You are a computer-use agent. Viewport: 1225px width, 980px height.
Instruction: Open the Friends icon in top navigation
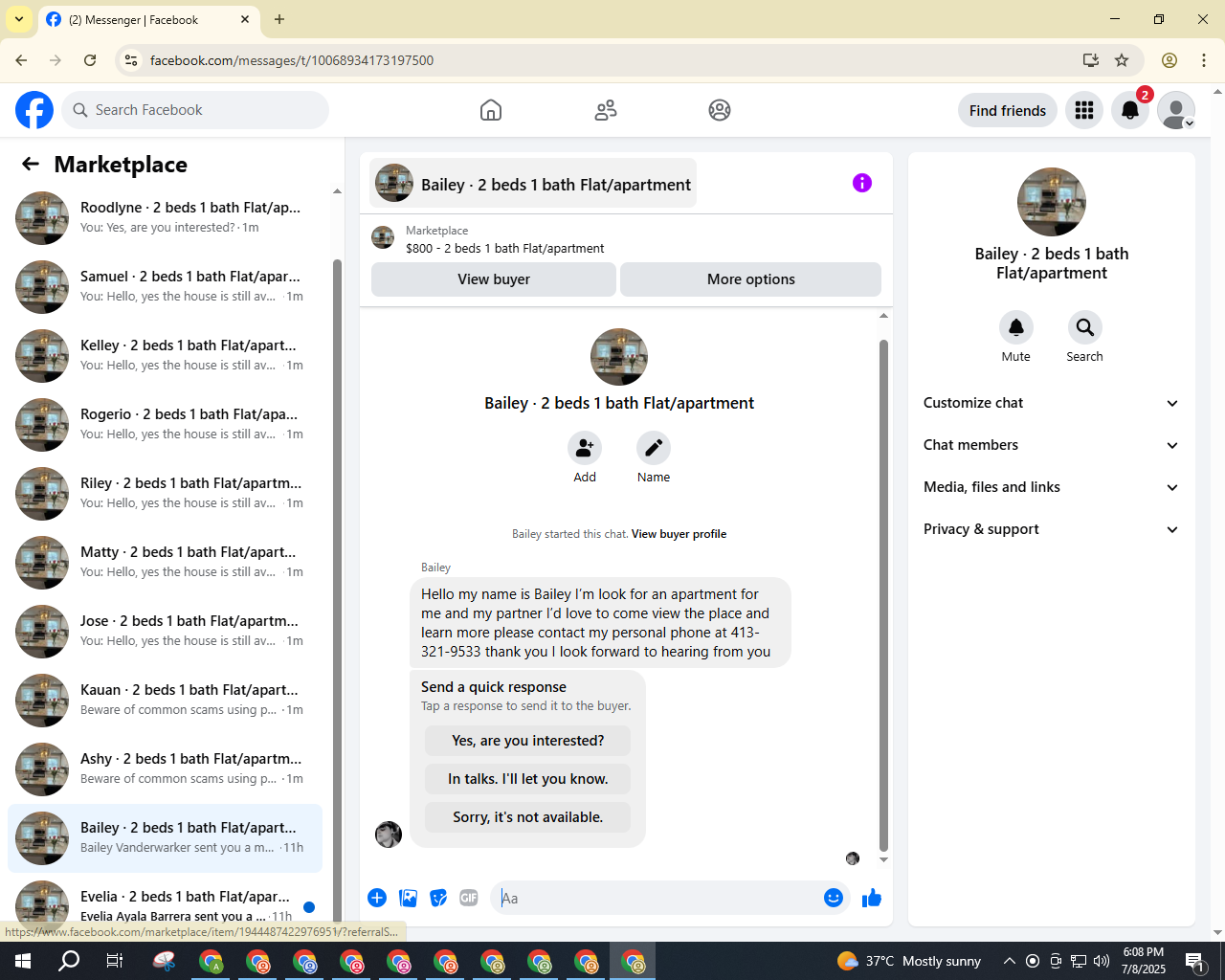[x=606, y=110]
